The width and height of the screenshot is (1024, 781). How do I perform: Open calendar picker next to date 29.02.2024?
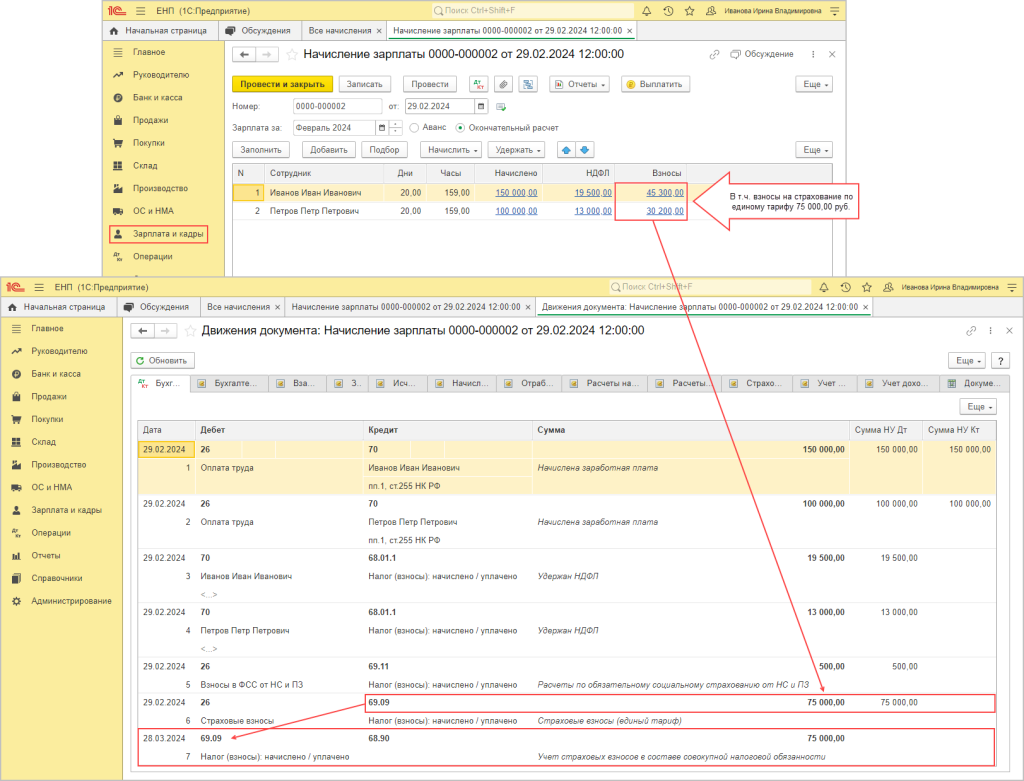(x=482, y=106)
